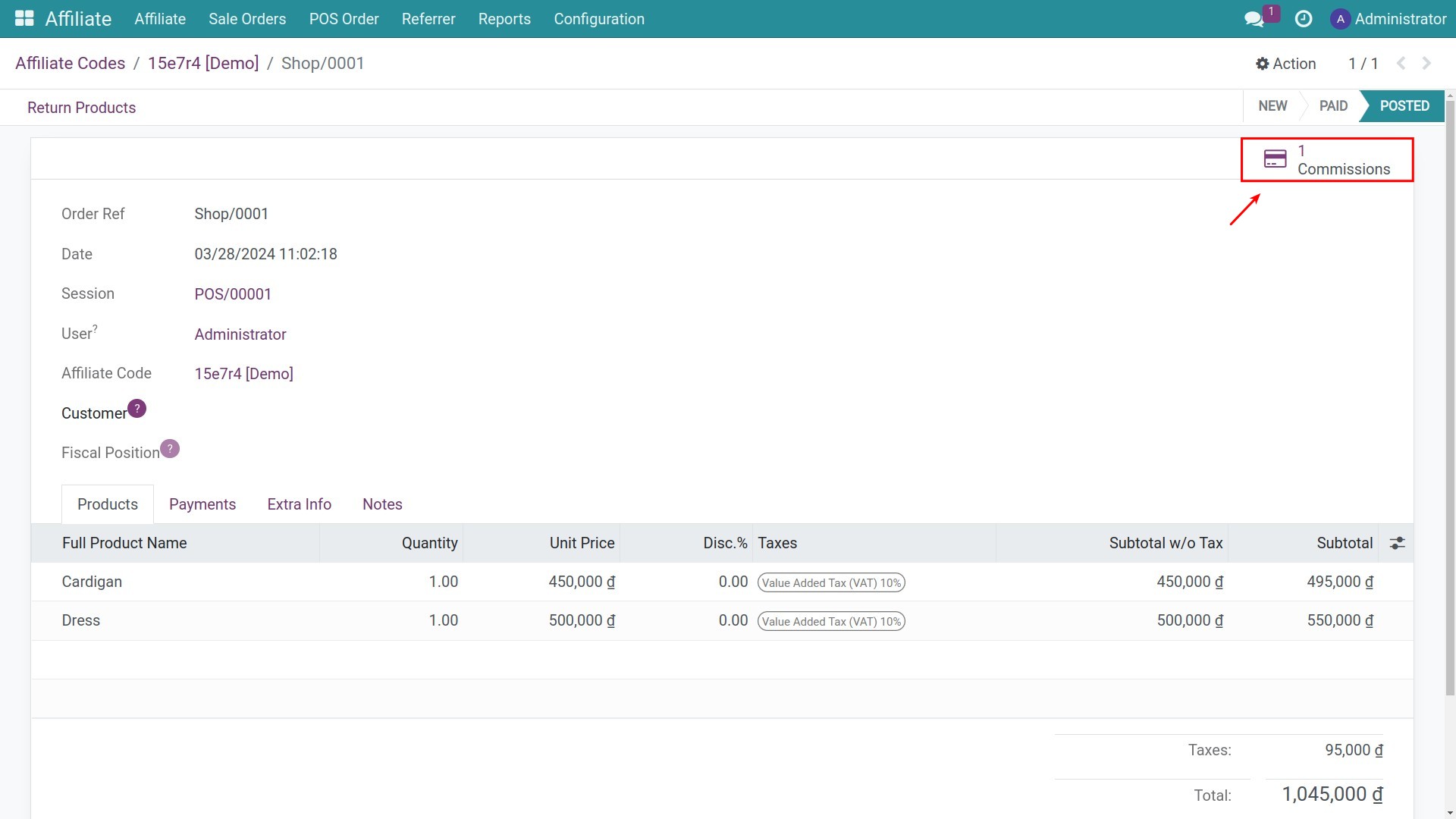1456x819 pixels.
Task: Switch to the Products tab
Action: [108, 504]
